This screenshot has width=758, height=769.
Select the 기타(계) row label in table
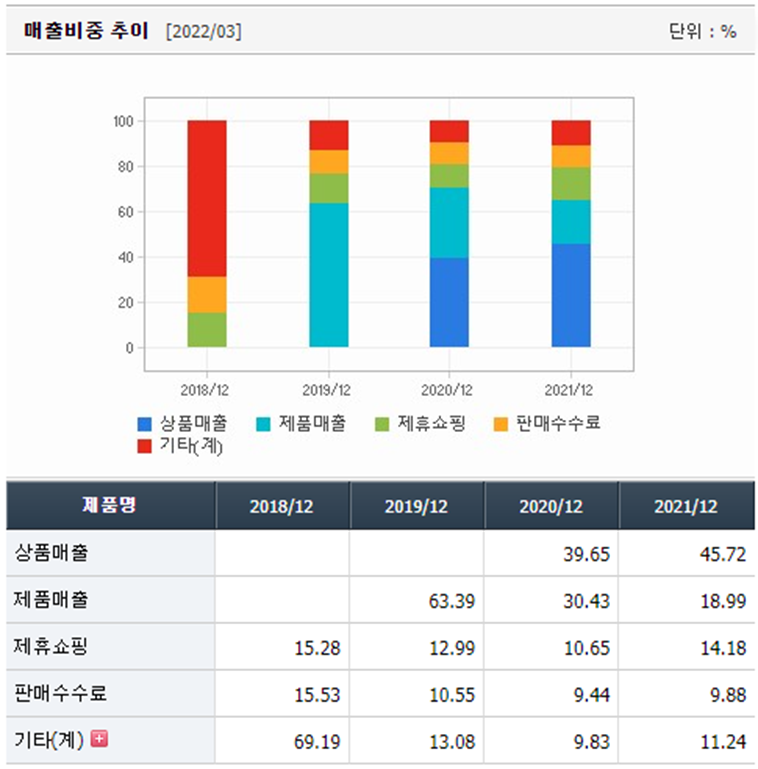click(x=49, y=740)
